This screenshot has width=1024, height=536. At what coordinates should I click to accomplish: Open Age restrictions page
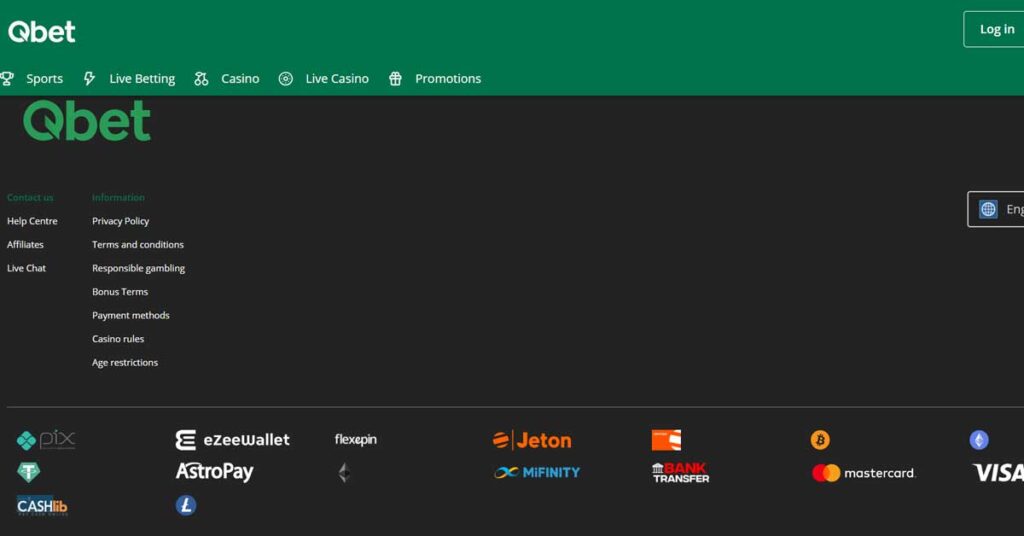point(125,362)
